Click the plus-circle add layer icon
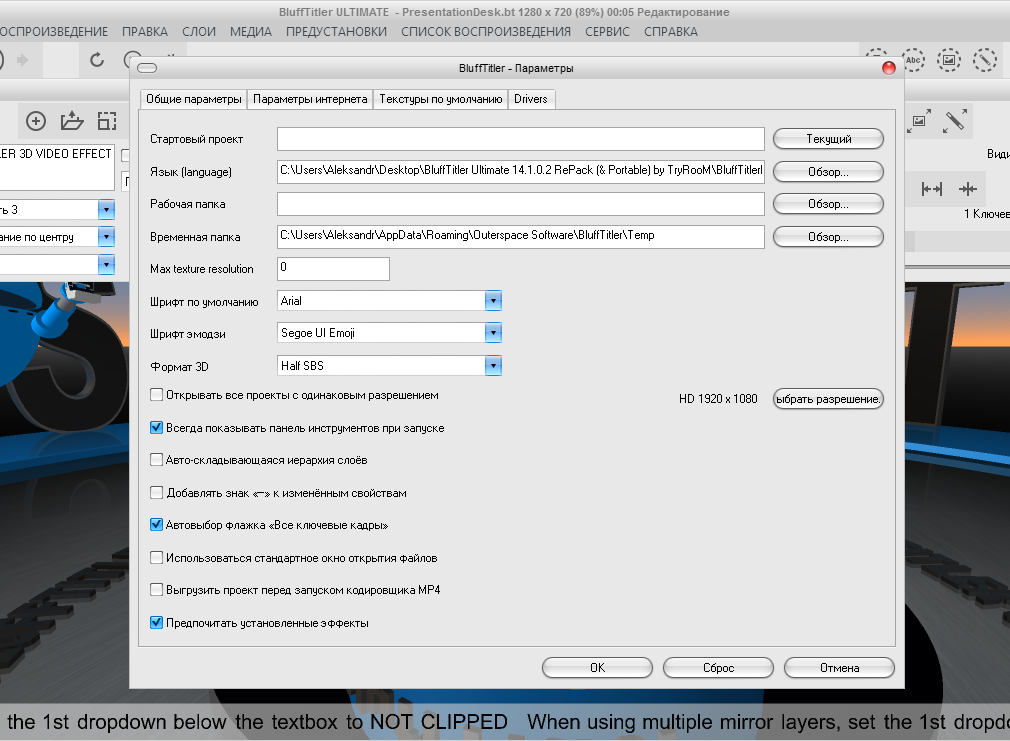 (x=35, y=120)
